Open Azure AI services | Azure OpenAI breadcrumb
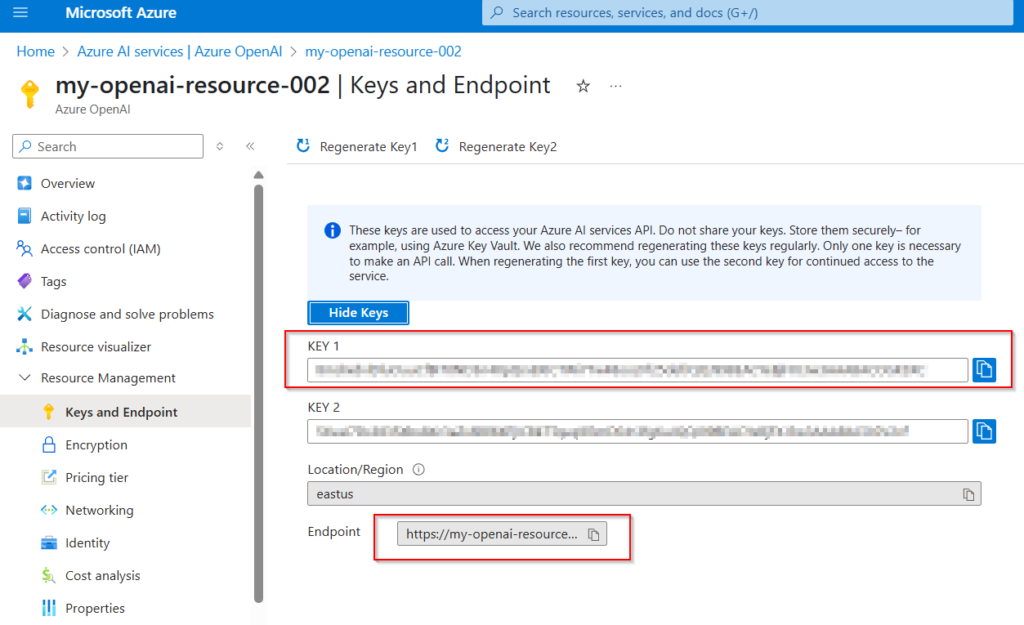Viewport: 1024px width, 625px height. (180, 52)
